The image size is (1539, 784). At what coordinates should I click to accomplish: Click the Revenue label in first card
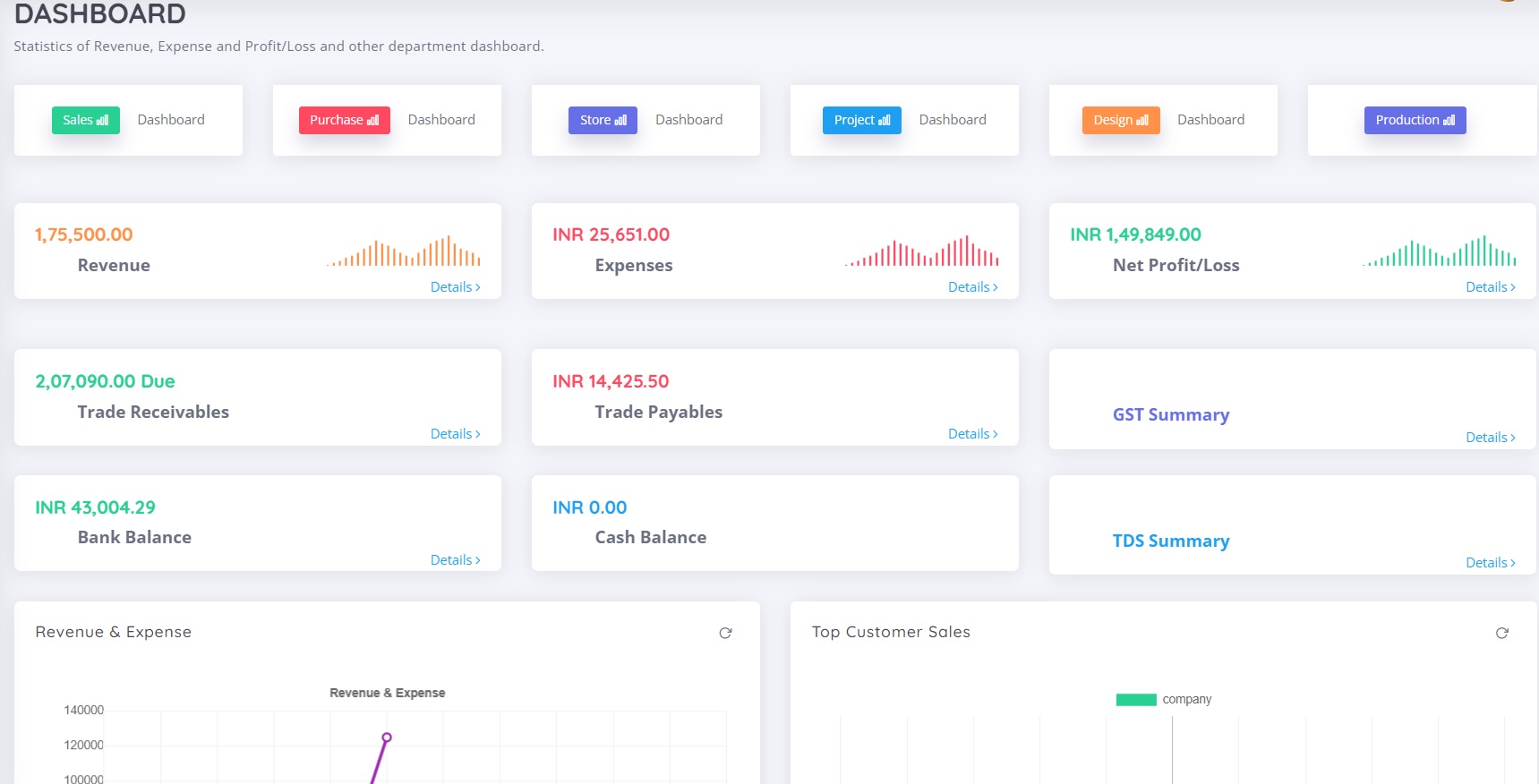click(x=114, y=265)
